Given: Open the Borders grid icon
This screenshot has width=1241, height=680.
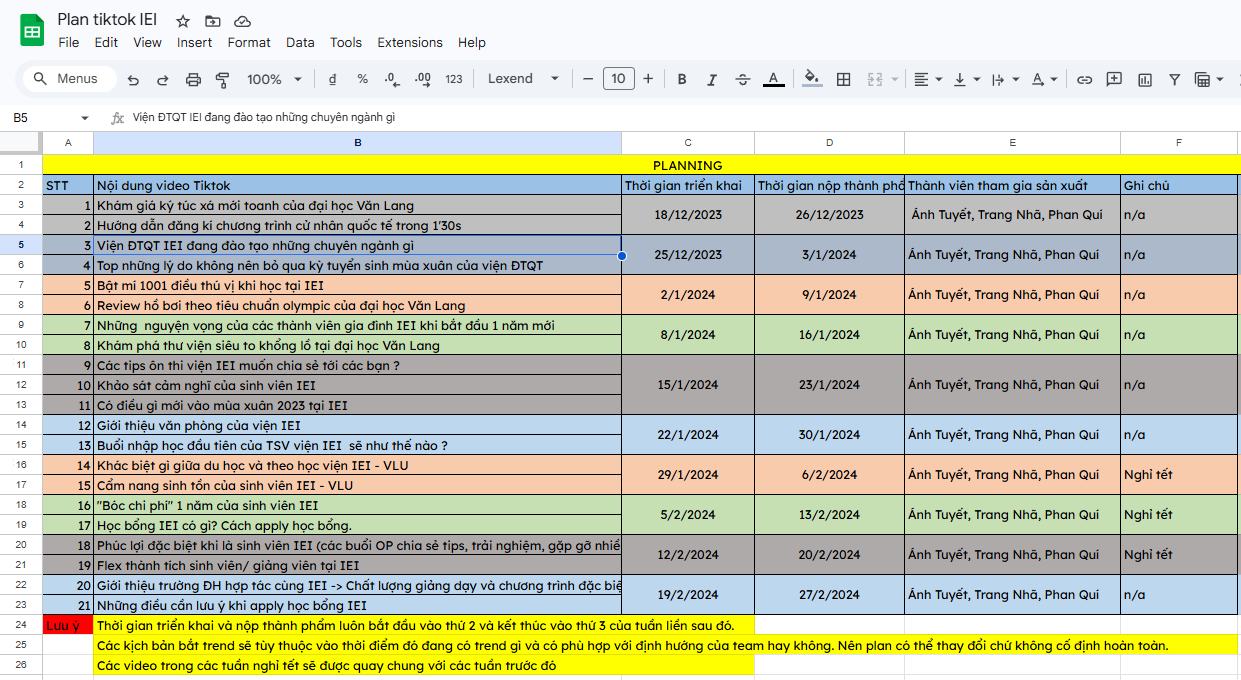Looking at the screenshot, I should pos(843,79).
